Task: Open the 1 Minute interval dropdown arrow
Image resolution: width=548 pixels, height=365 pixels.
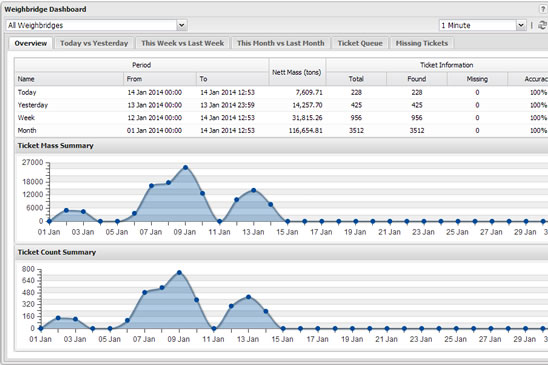Action: pyautogui.click(x=521, y=25)
